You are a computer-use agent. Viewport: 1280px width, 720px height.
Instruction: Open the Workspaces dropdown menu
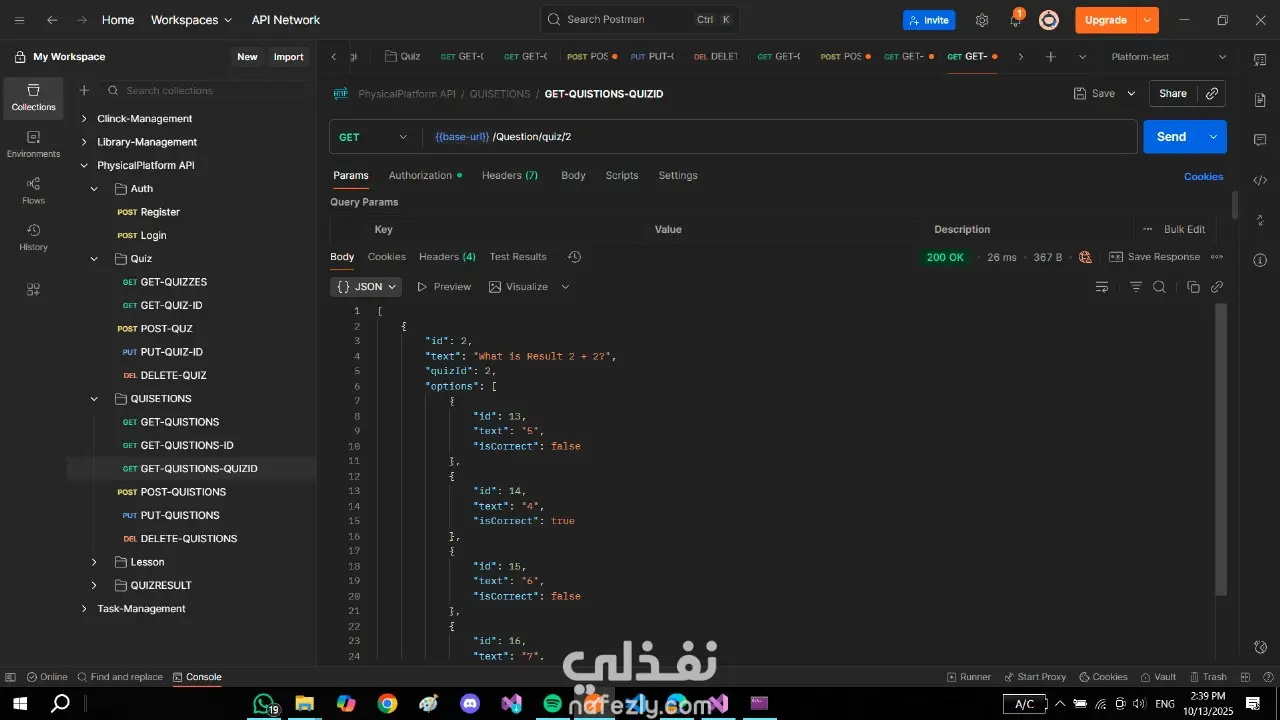click(x=191, y=20)
